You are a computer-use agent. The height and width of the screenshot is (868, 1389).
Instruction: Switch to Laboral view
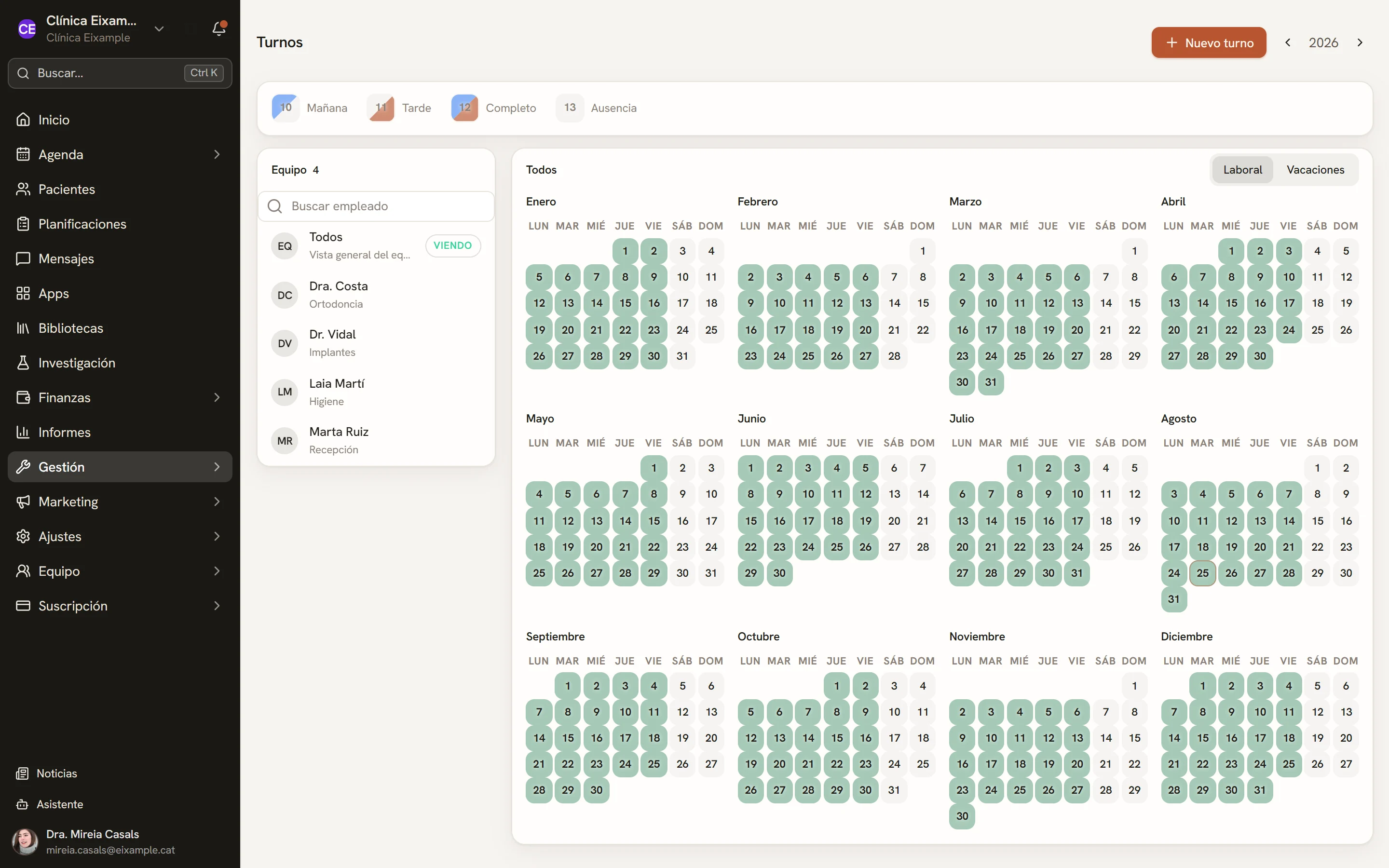[x=1243, y=169]
